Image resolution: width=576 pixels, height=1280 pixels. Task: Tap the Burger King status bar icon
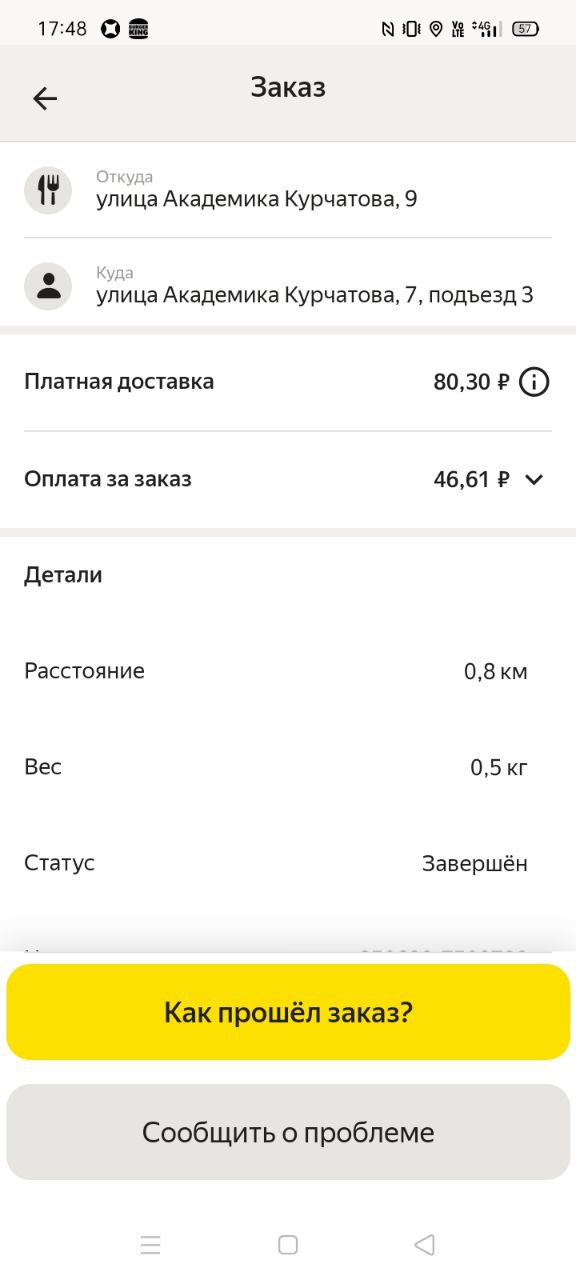click(x=139, y=29)
